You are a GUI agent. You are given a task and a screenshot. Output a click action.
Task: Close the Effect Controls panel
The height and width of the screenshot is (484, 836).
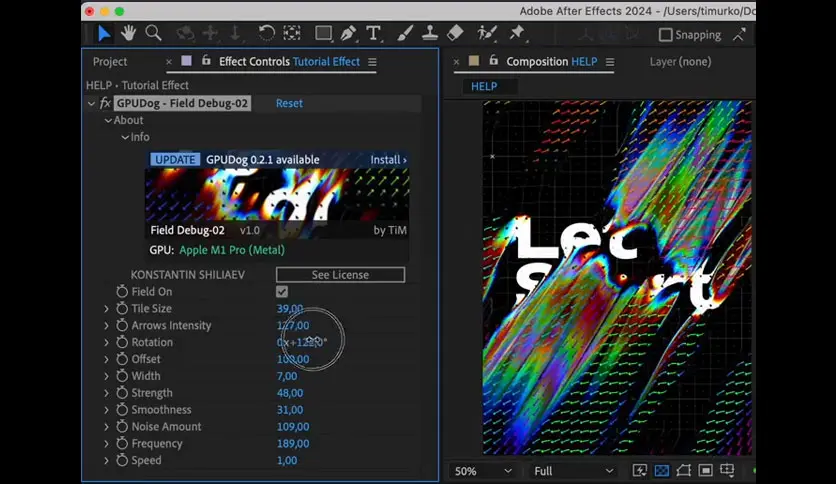(168, 62)
